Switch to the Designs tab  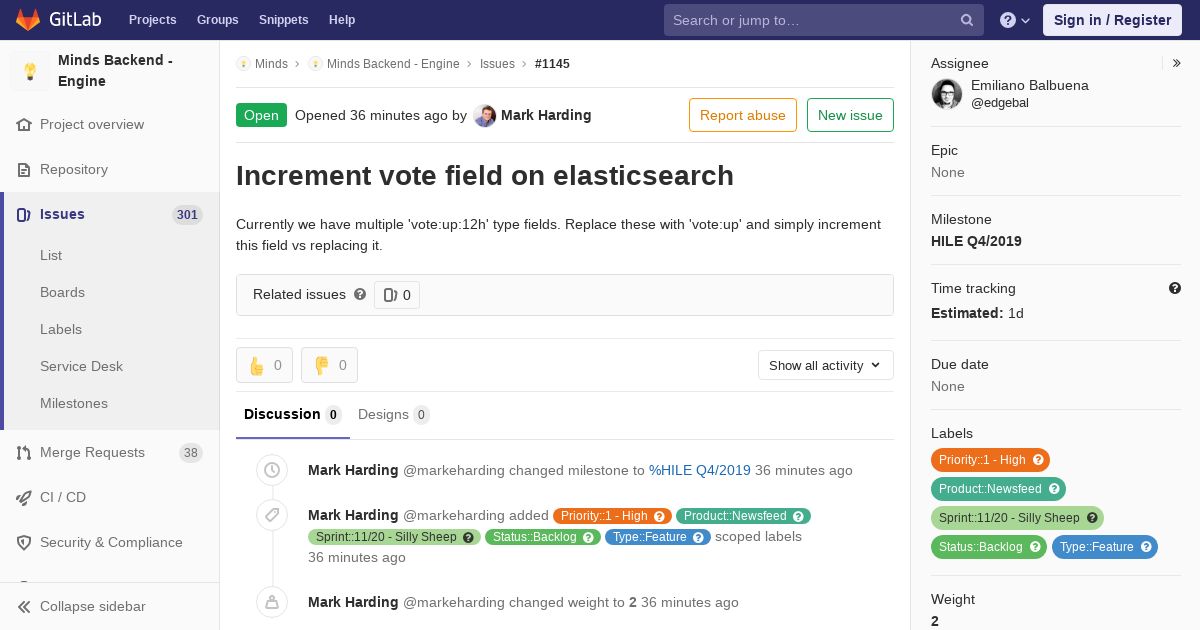[392, 414]
